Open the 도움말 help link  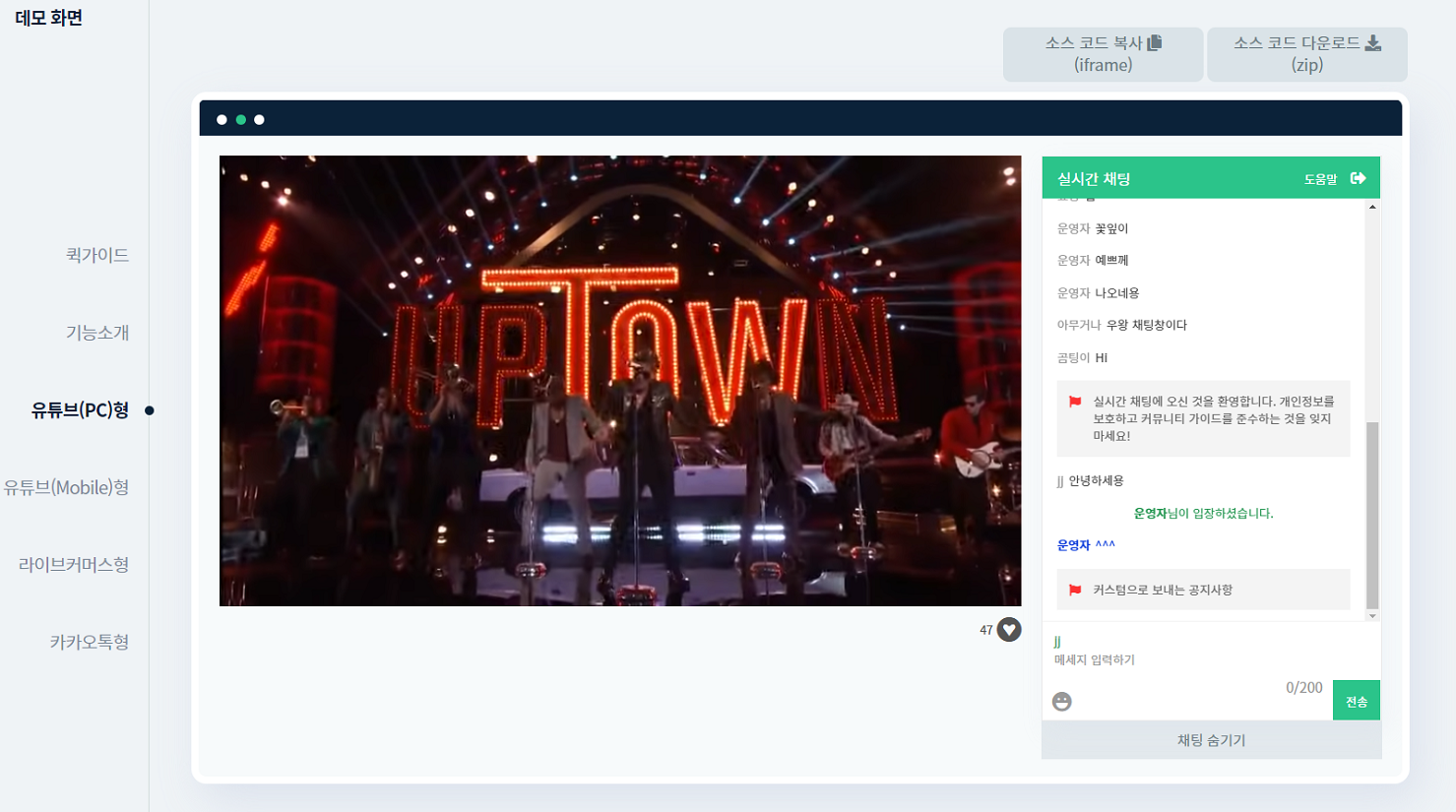pyautogui.click(x=1320, y=179)
